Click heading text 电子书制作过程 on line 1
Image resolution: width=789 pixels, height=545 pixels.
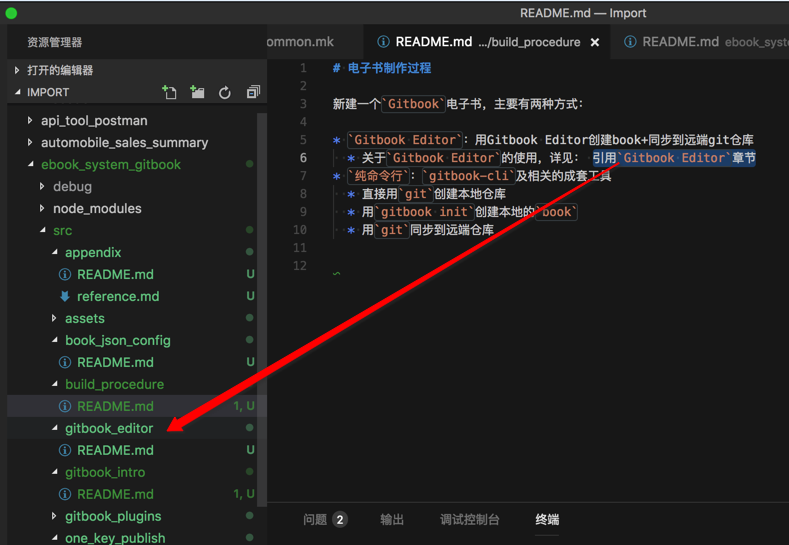point(389,68)
